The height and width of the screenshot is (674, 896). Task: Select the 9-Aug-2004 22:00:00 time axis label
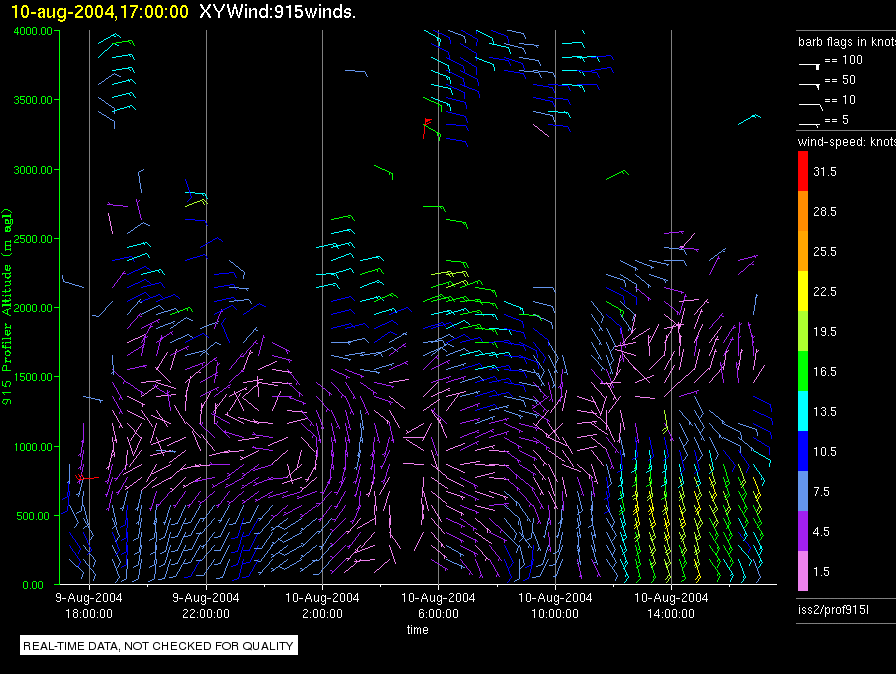pos(206,604)
